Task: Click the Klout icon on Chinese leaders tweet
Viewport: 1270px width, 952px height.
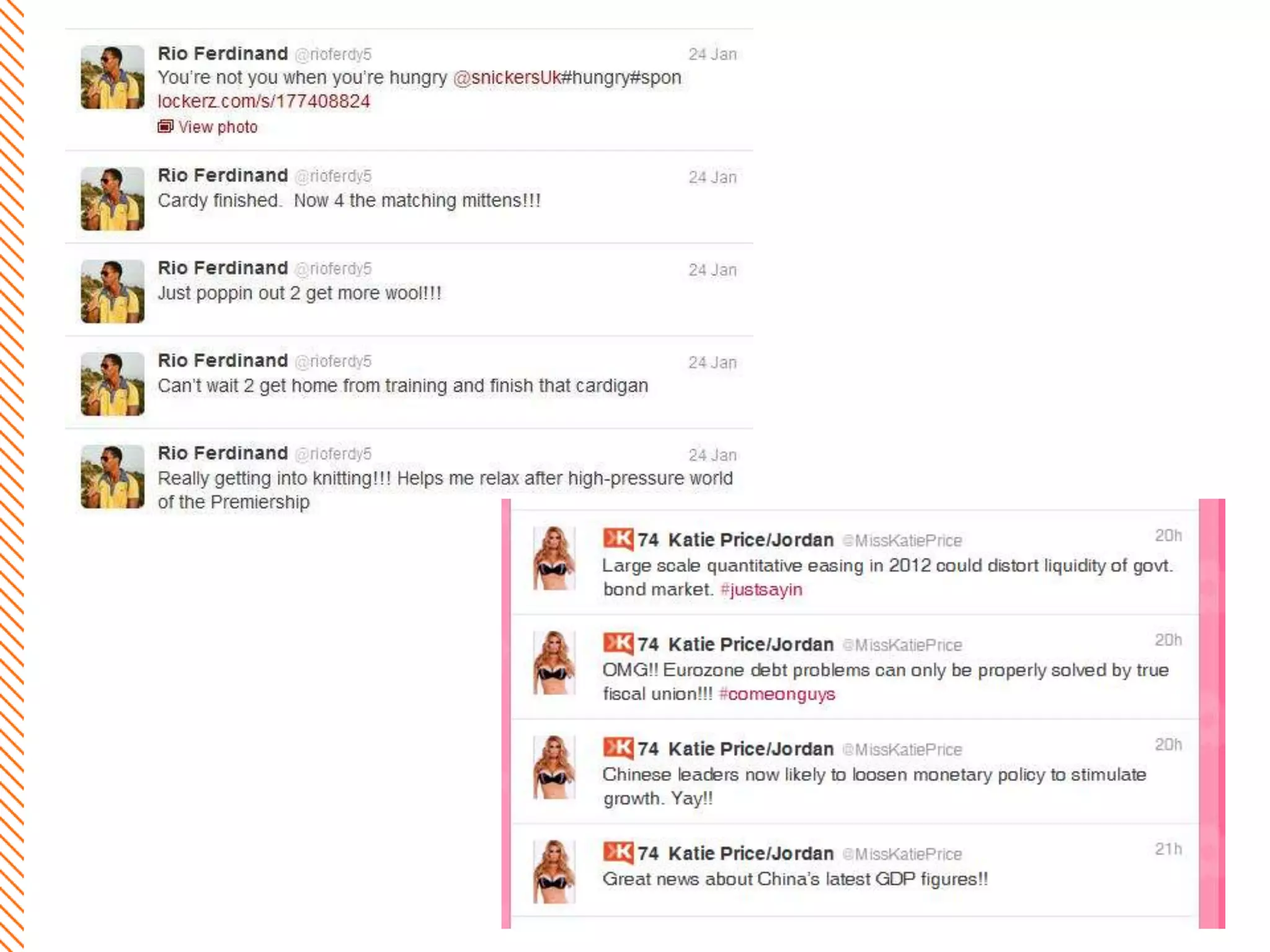Action: point(618,748)
